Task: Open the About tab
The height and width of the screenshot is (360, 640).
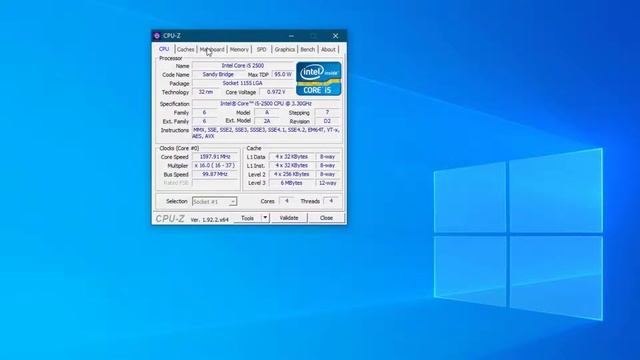Action: [328, 49]
